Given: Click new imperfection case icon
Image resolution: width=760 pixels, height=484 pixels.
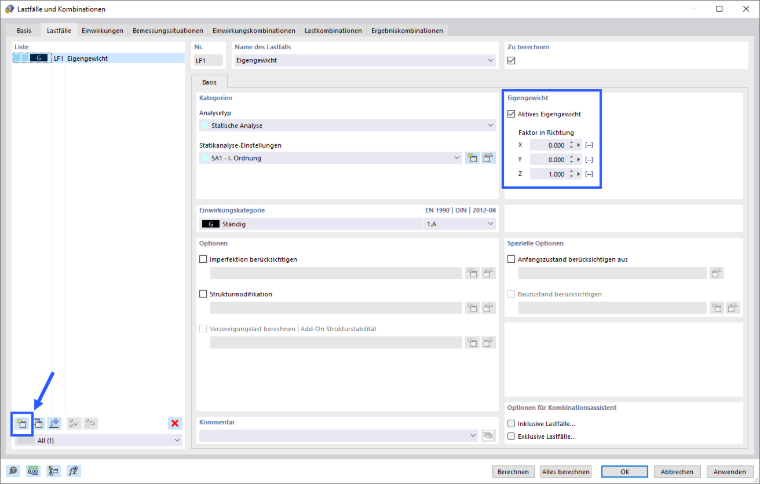Looking at the screenshot, I should click(472, 273).
